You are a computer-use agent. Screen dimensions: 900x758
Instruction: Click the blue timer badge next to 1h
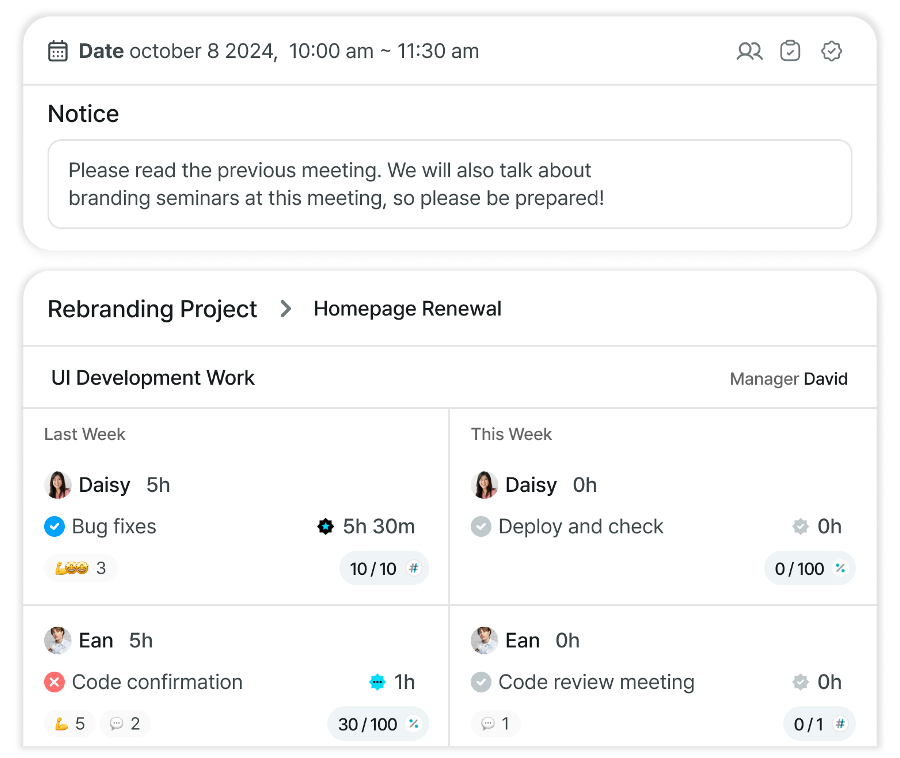[377, 683]
